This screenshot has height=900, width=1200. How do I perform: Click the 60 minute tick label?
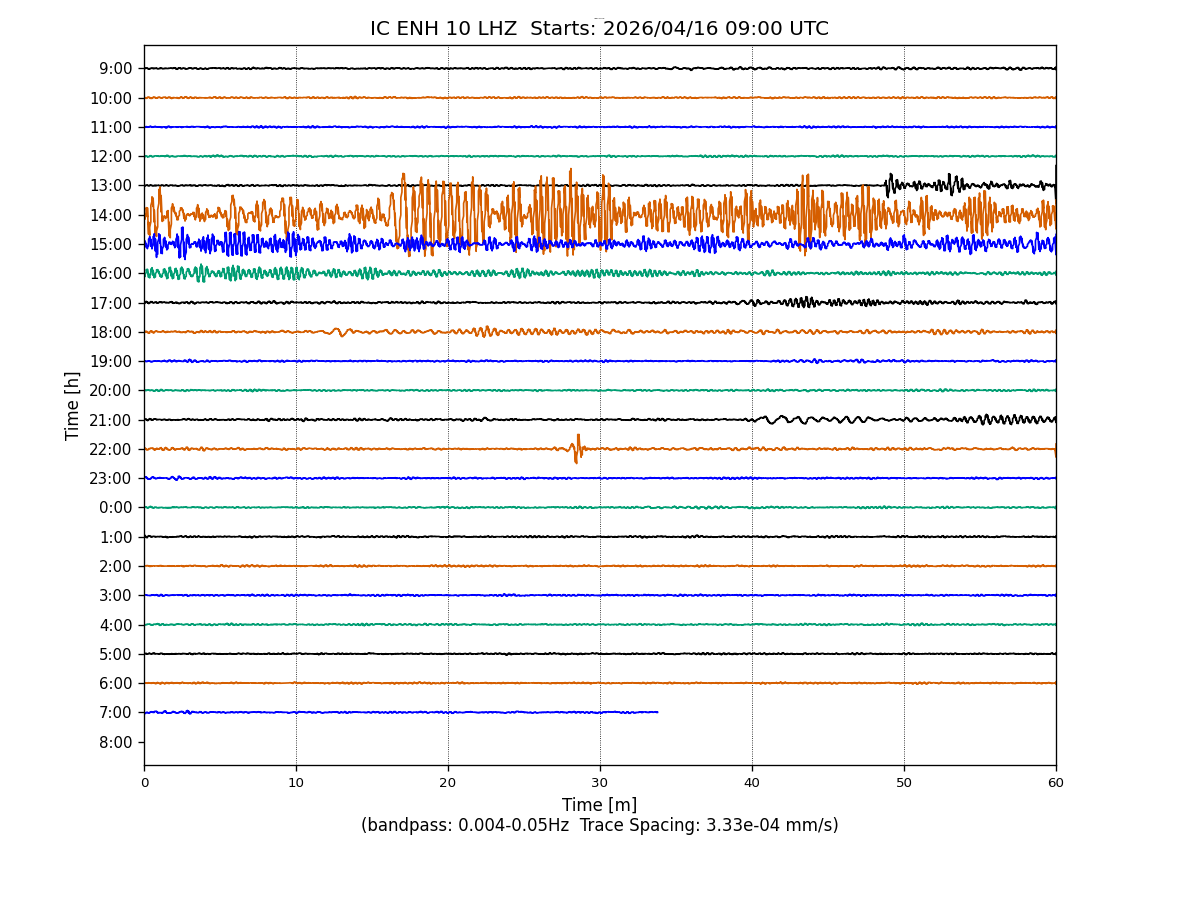(x=1056, y=783)
